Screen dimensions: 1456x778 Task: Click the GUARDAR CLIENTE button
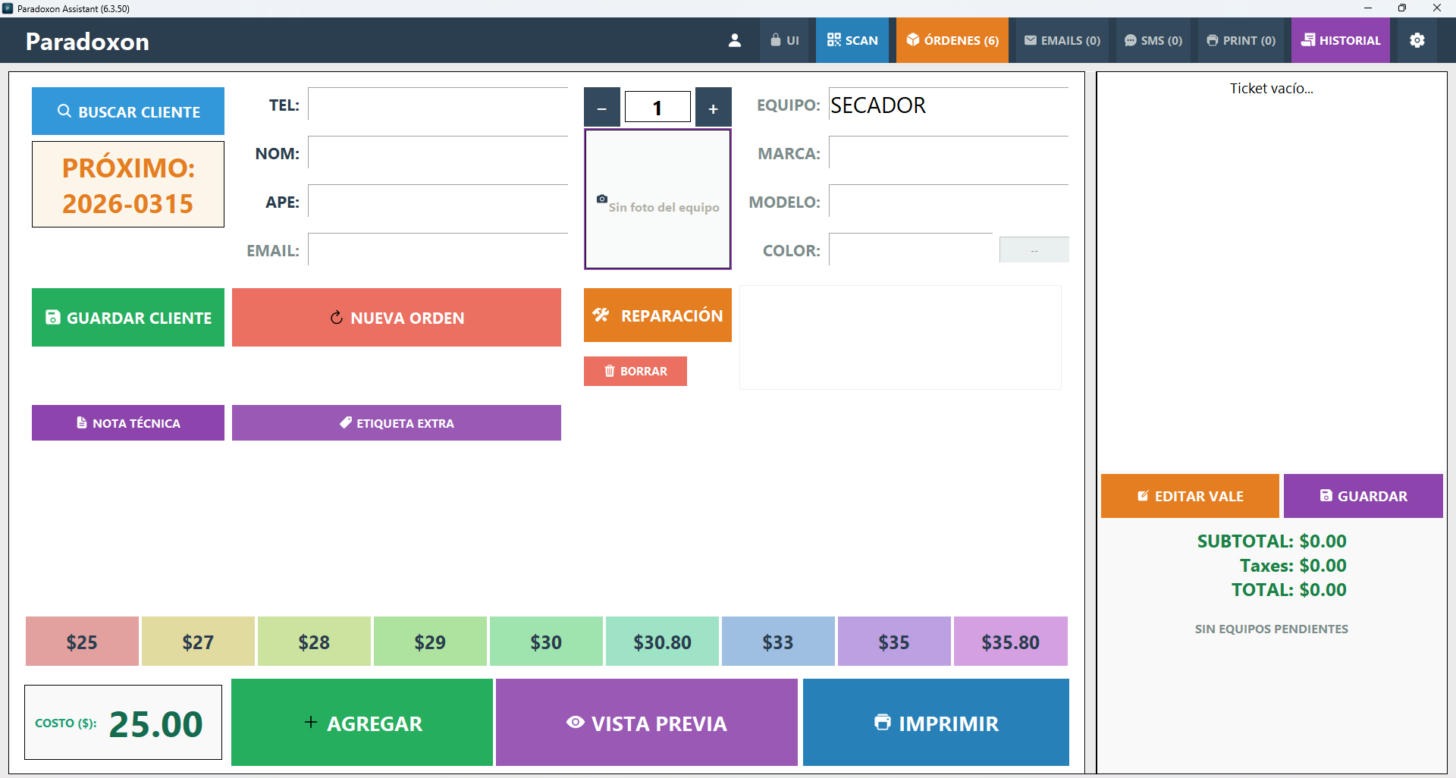[x=128, y=318]
